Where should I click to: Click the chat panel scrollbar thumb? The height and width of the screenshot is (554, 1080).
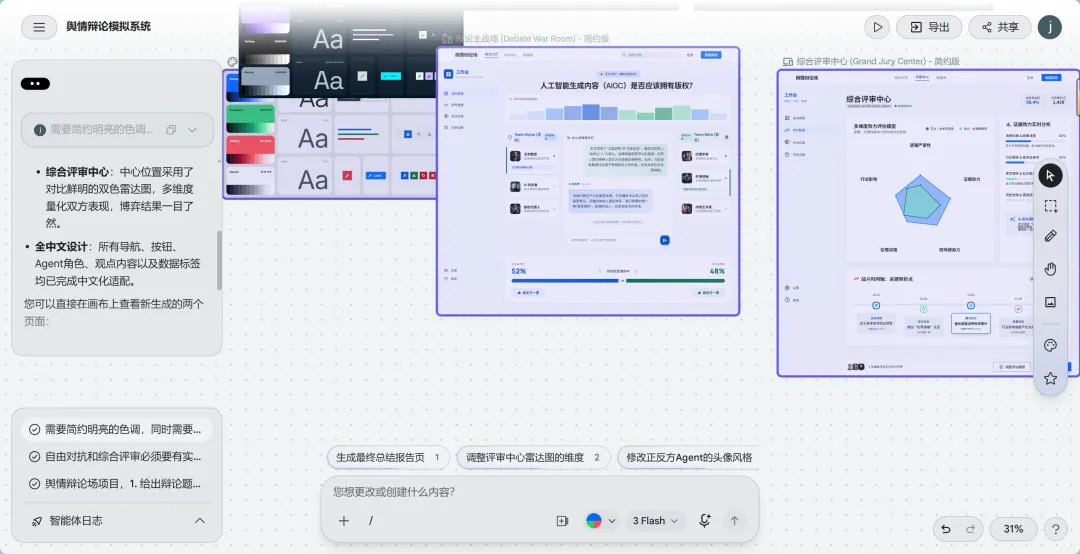219,260
